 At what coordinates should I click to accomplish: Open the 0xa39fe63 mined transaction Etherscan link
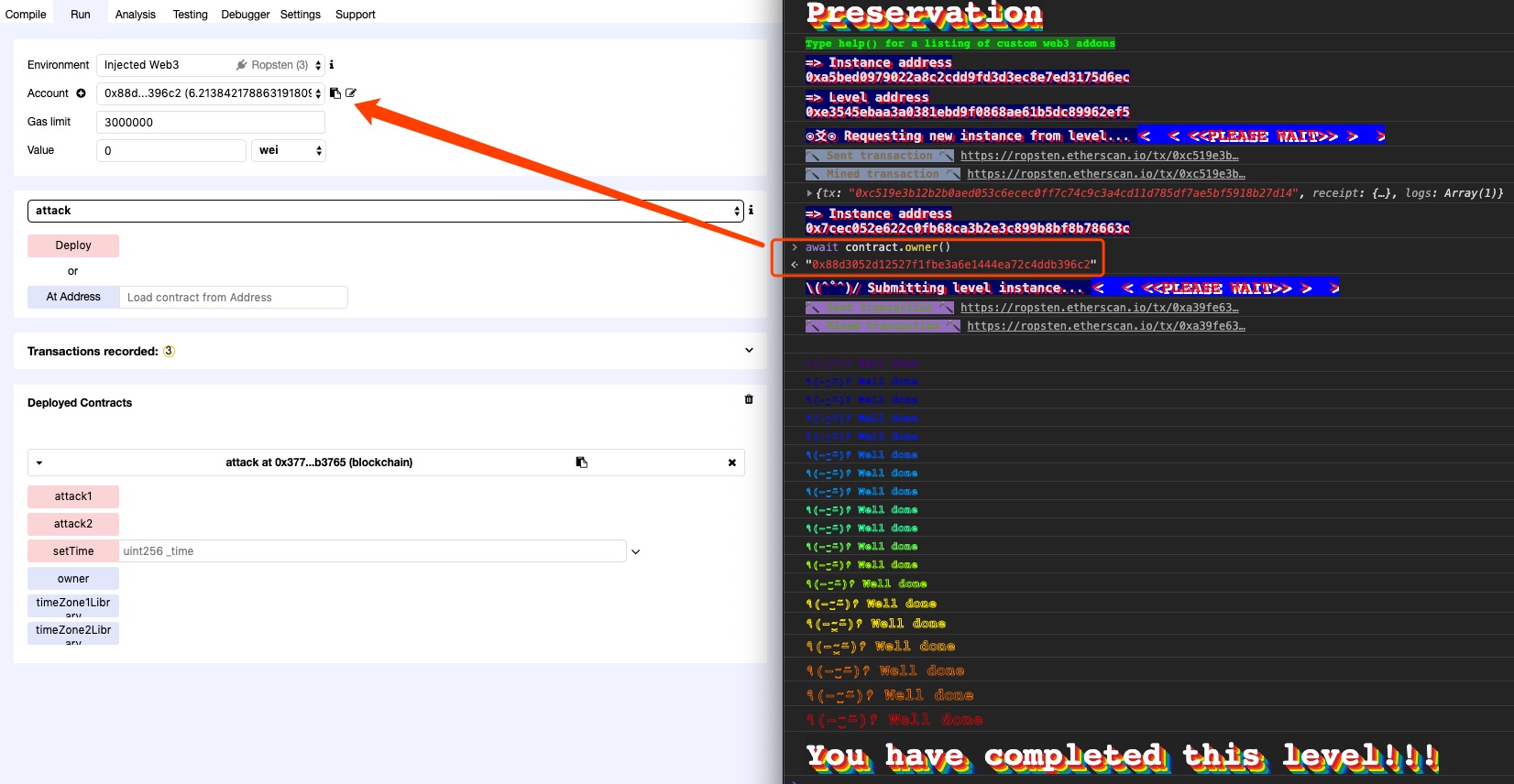click(x=1105, y=326)
